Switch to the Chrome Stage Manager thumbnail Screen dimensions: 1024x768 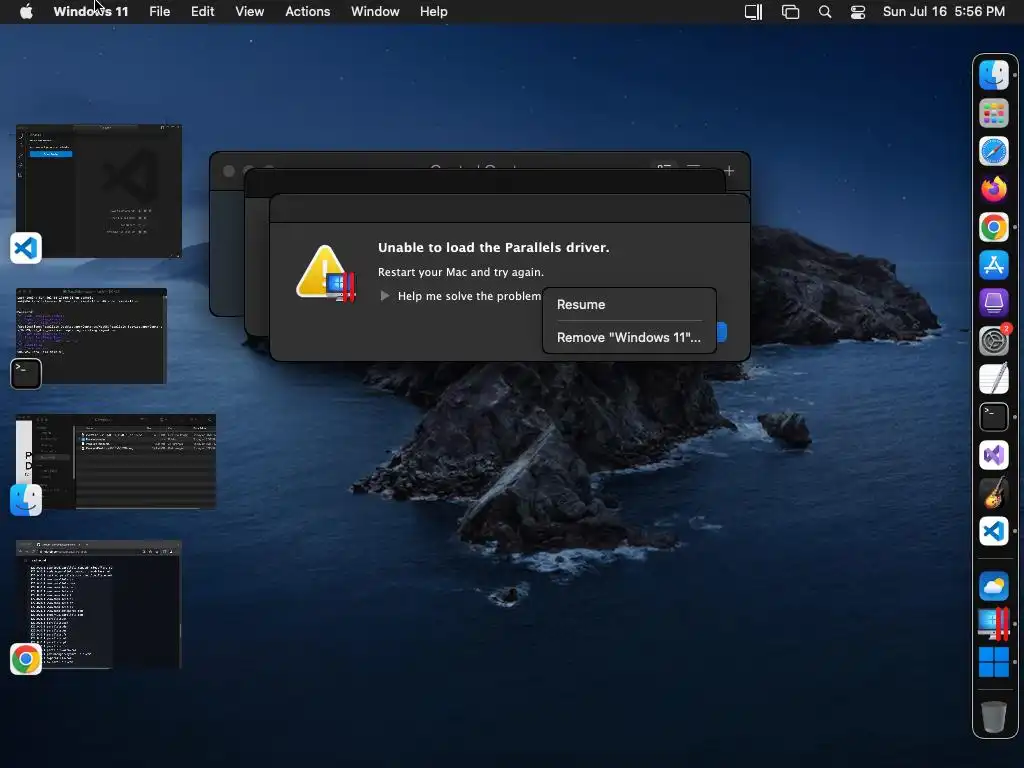coord(99,604)
